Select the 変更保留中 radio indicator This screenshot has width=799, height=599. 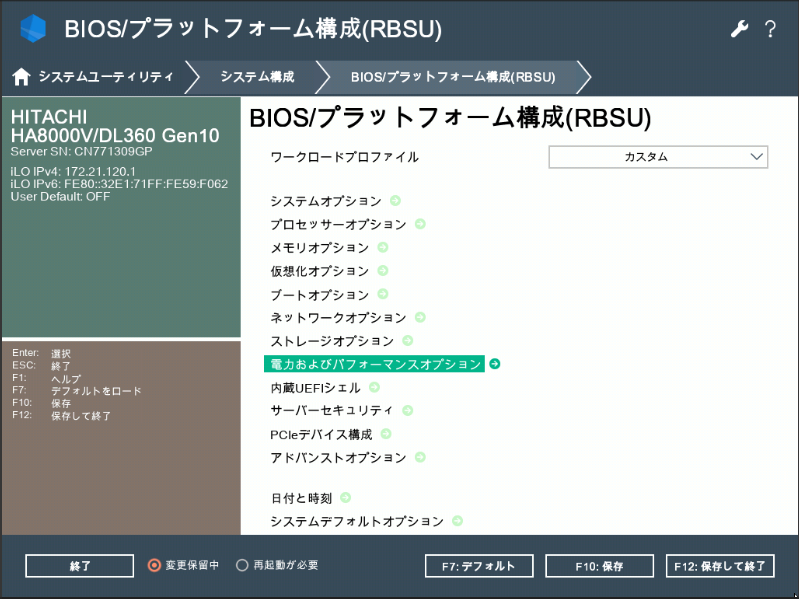coord(154,565)
